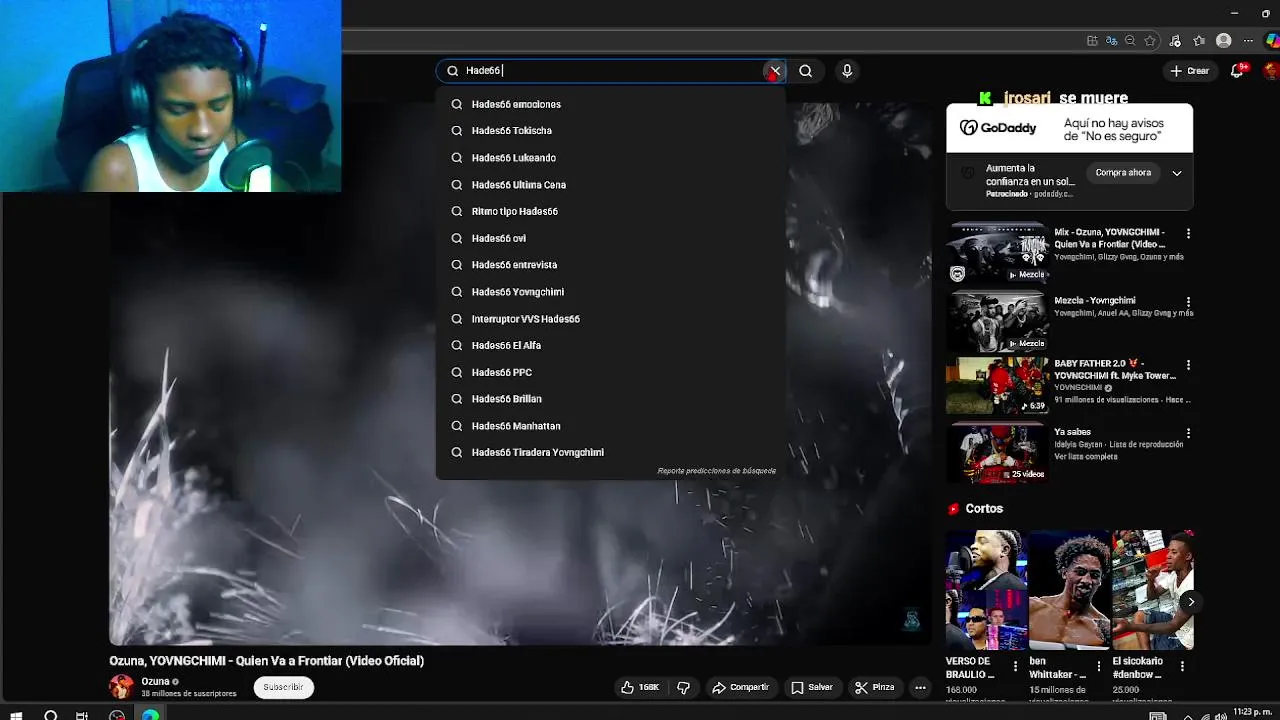Screen dimensions: 1280x720
Task: Open the Crear upload button
Action: (1190, 71)
